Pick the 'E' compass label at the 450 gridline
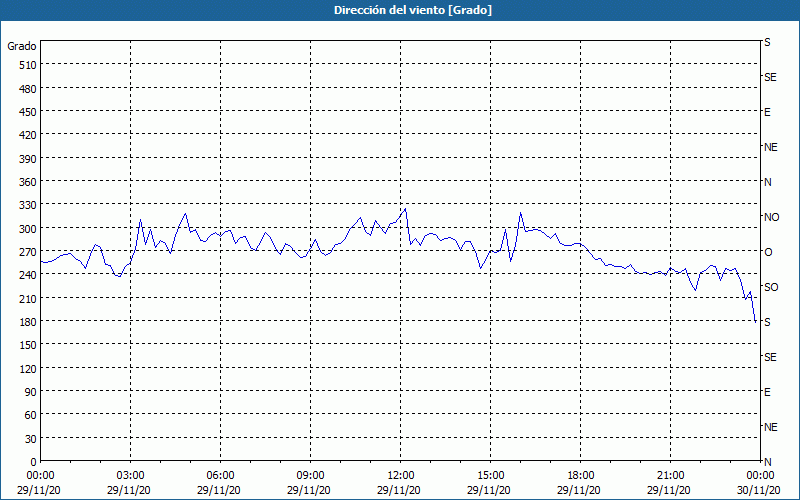The width and height of the screenshot is (800, 500). click(767, 112)
